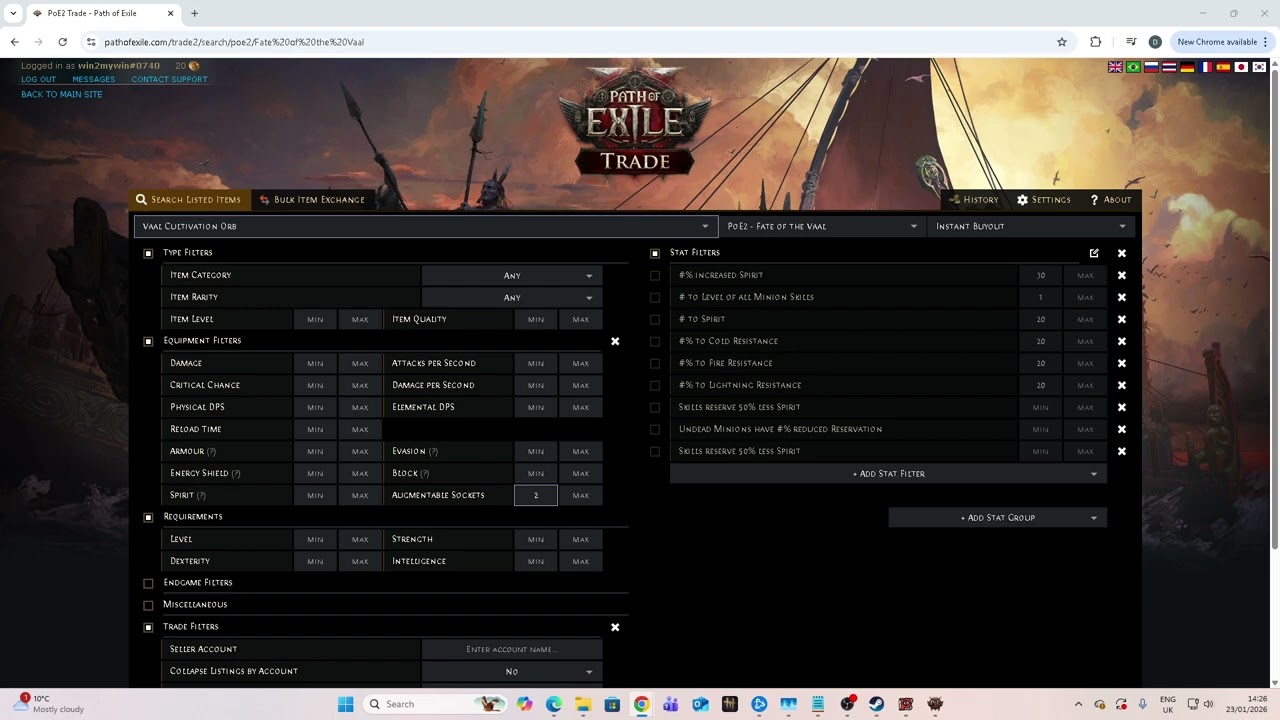Switch site language with the Russian flag
Screen dimensions: 1280x720
[x=1151, y=67]
